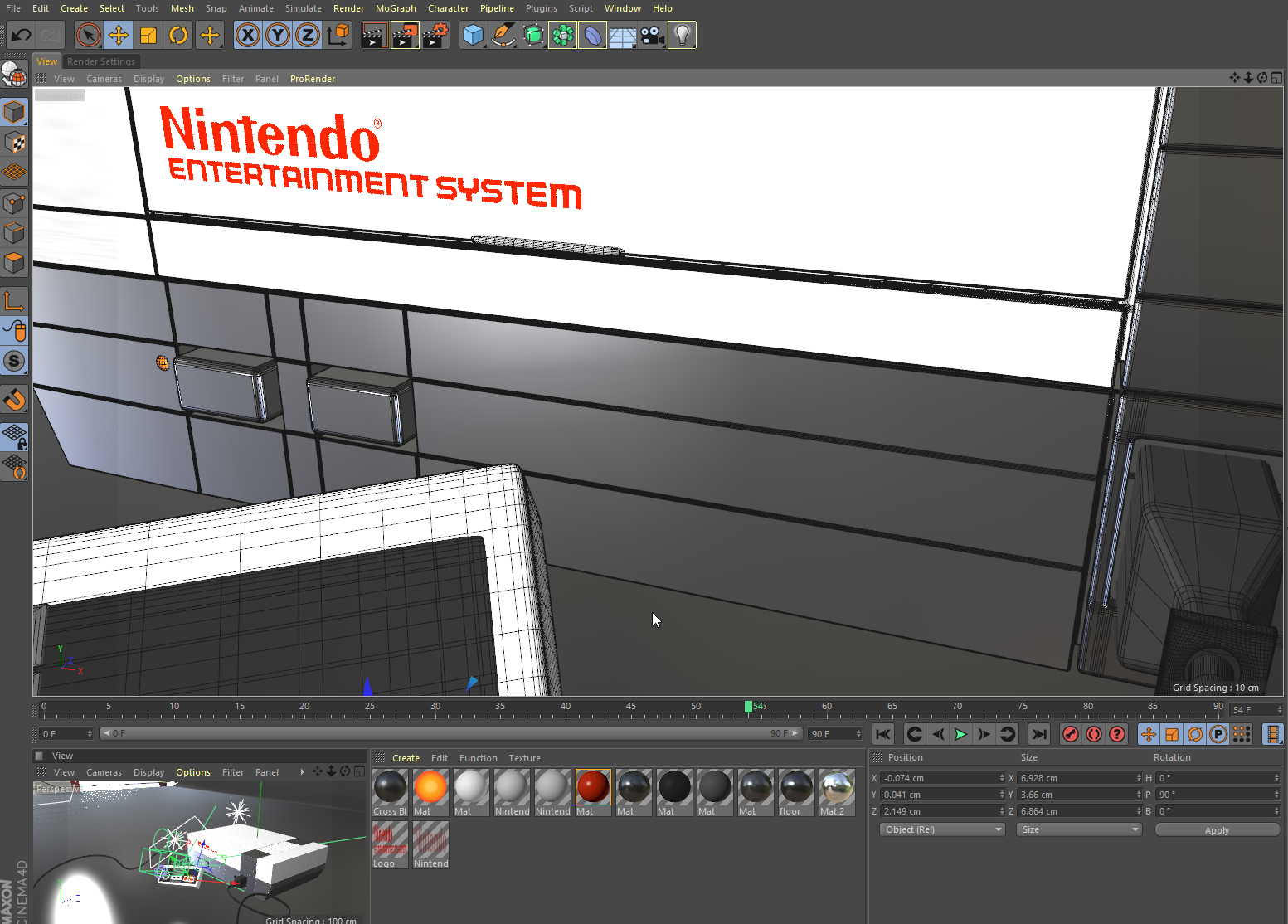Activate the Rotate tool in top toolbar

[178, 36]
